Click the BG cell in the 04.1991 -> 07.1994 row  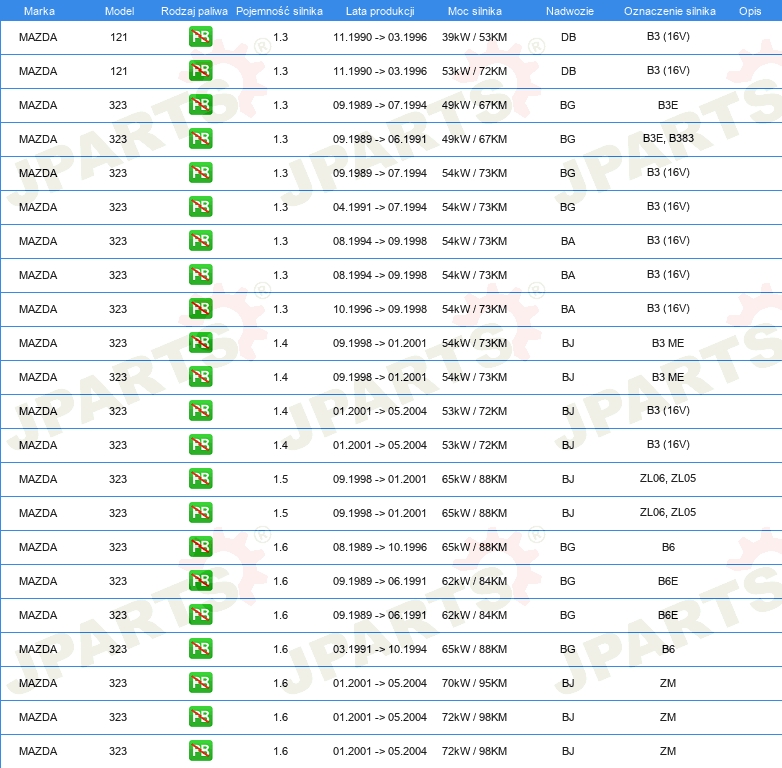[x=568, y=207]
